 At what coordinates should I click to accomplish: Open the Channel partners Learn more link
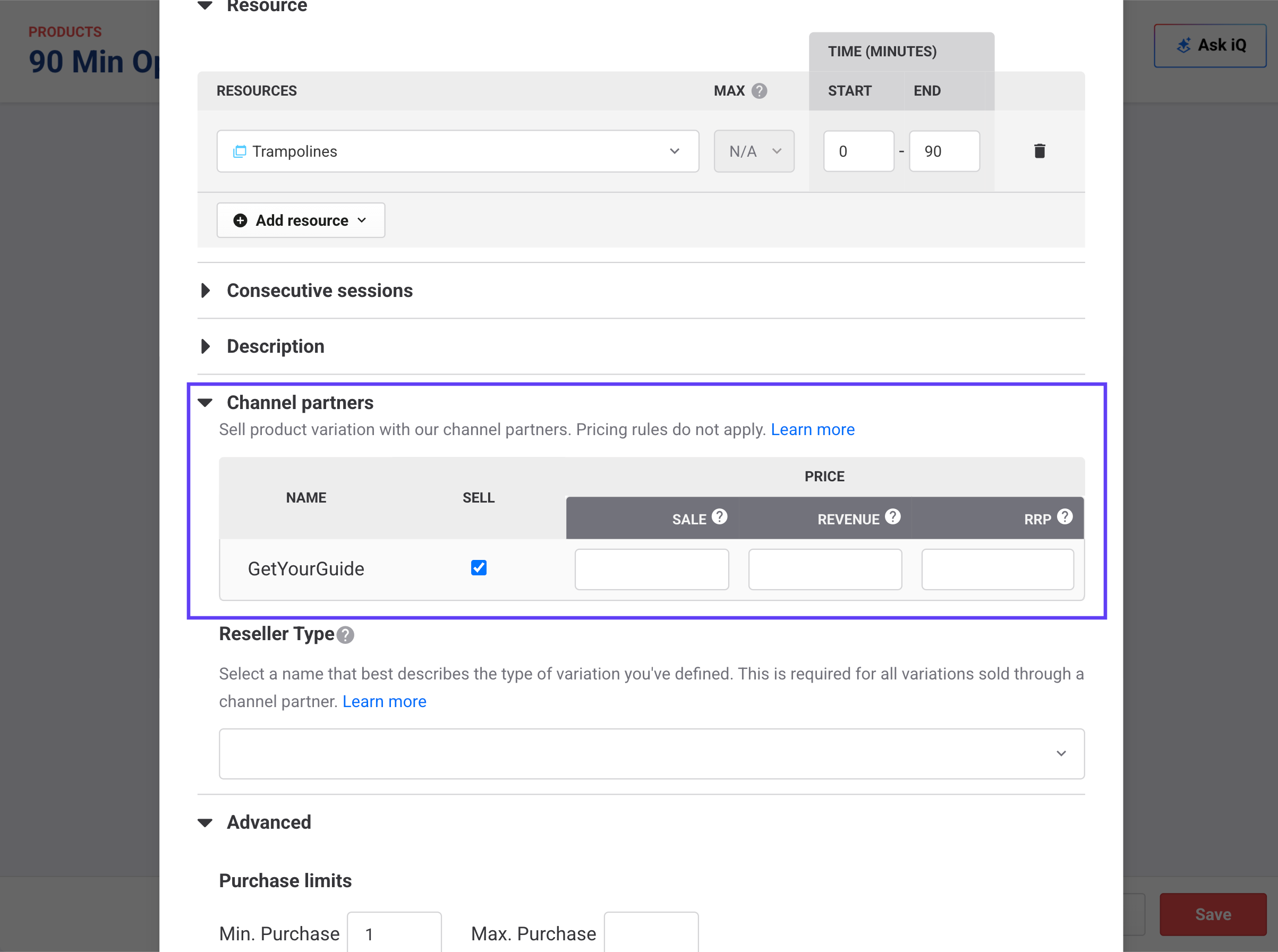click(813, 429)
